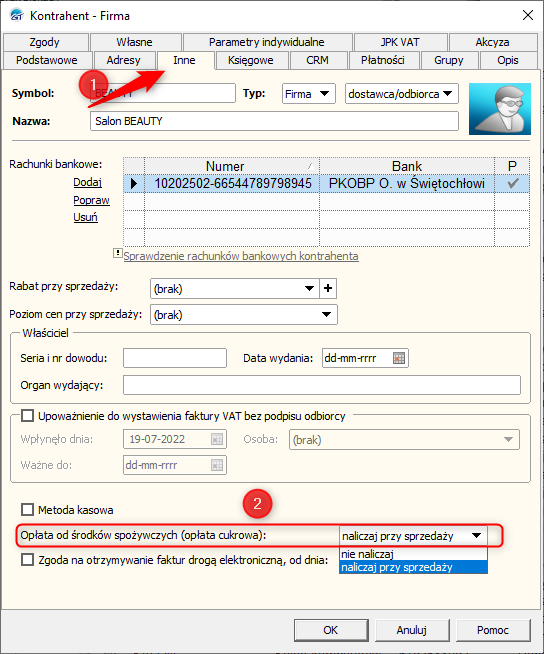Image resolution: width=544 pixels, height=654 pixels.
Task: Expand Poziom cen przy sprzedaży dropdown
Action: pos(327,314)
